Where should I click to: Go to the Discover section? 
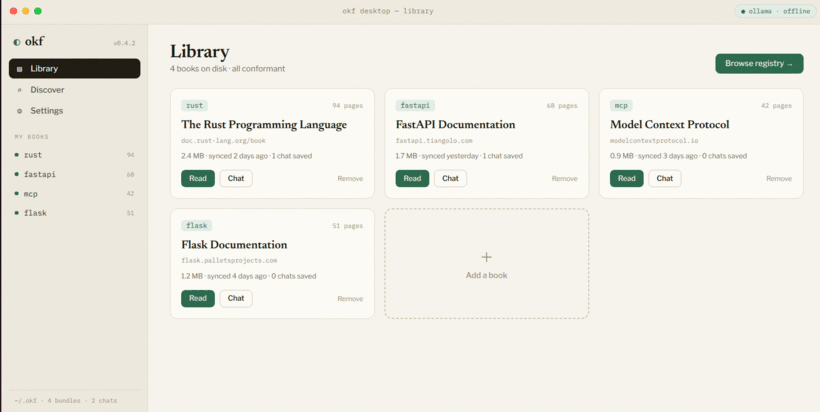tap(74, 90)
